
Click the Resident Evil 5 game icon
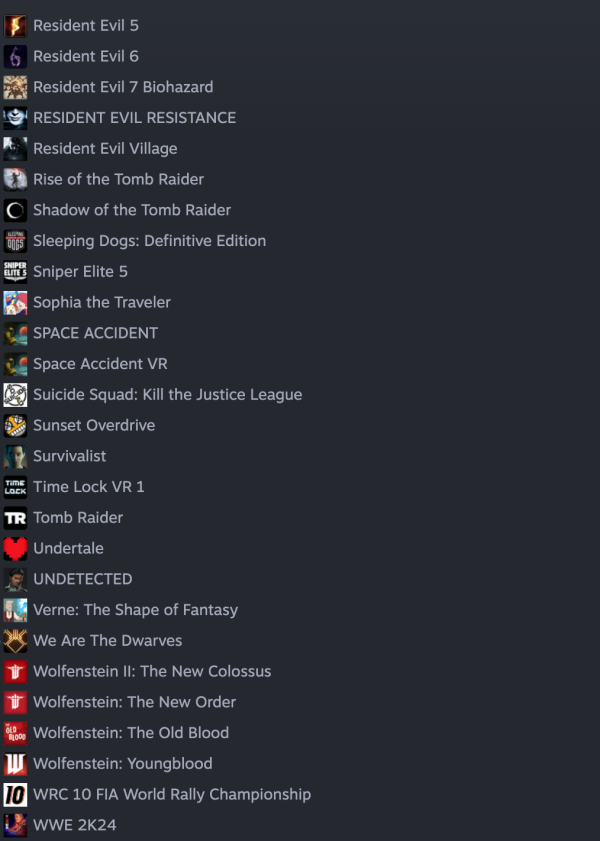pyautogui.click(x=15, y=26)
